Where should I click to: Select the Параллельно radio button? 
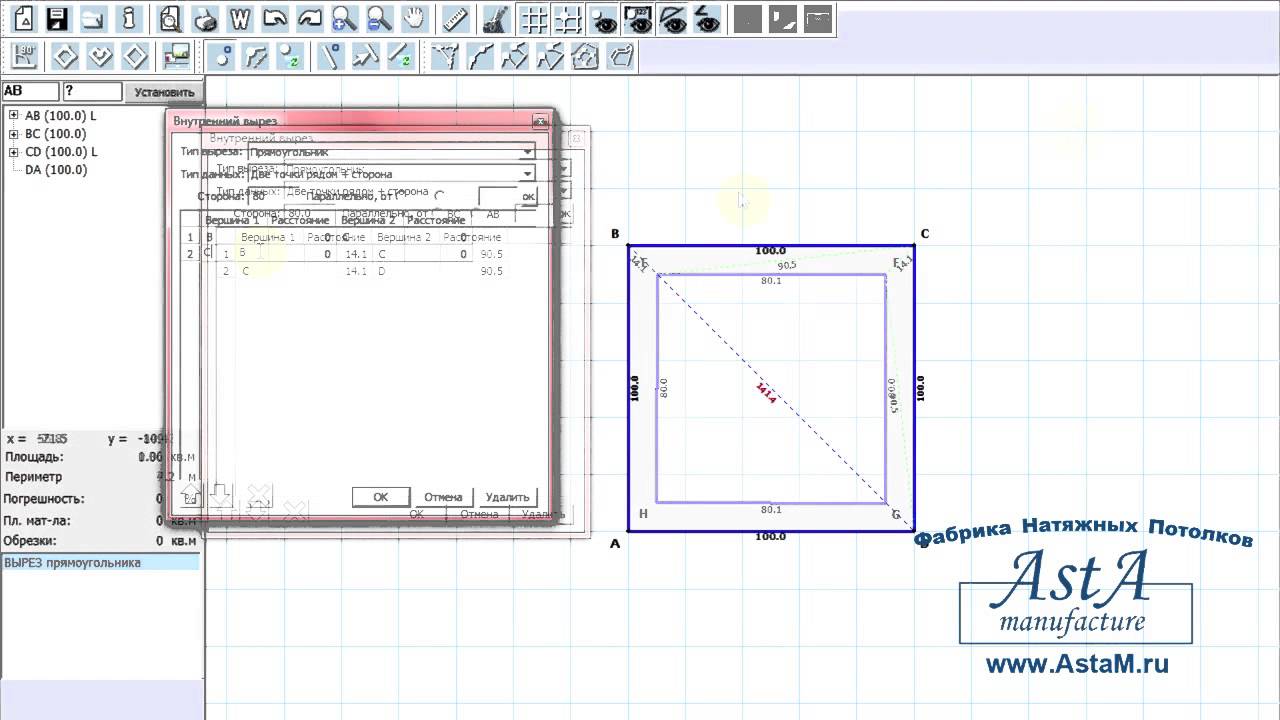440,196
